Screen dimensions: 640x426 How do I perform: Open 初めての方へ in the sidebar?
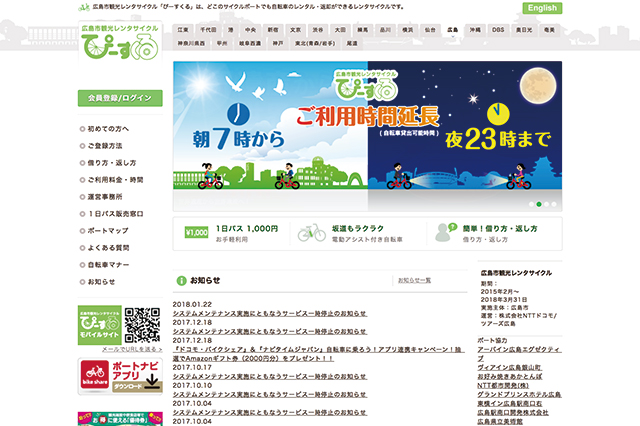(x=108, y=129)
